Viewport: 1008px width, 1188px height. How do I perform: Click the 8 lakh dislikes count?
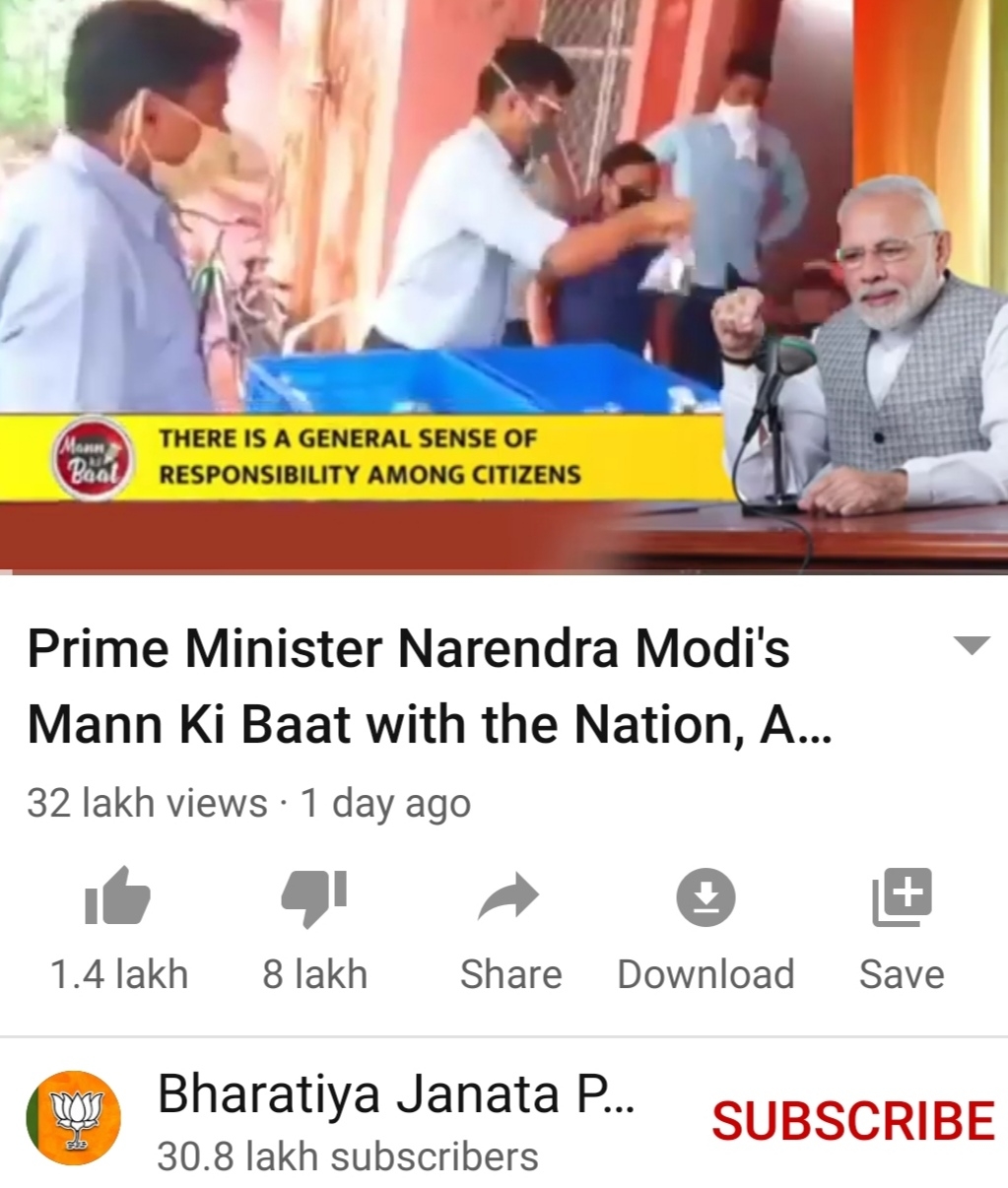point(314,974)
